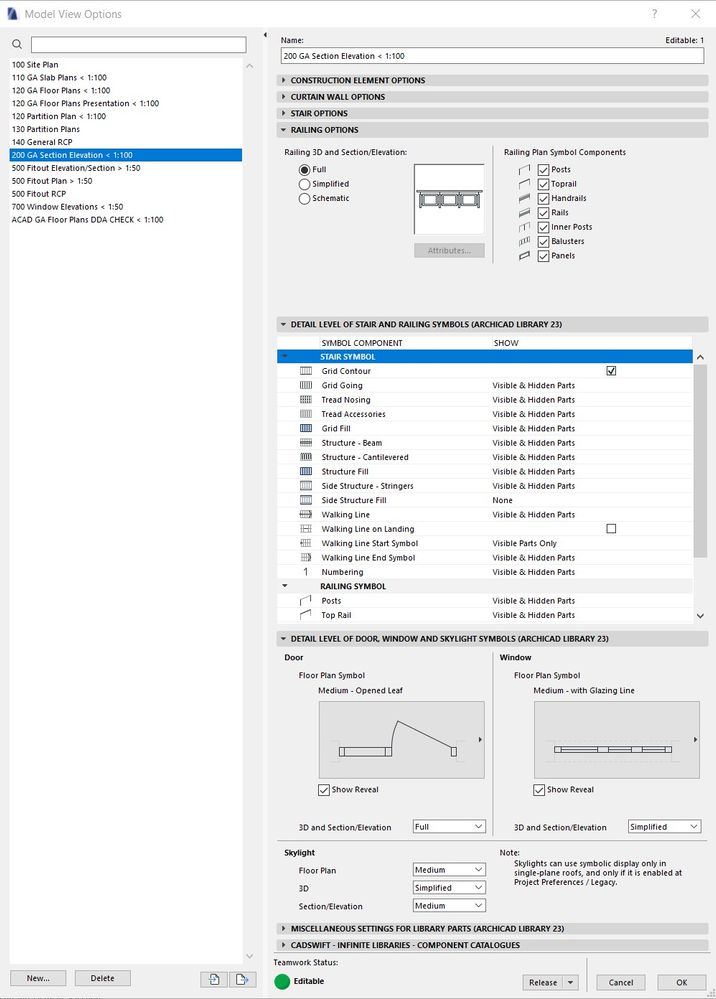Click the search magnifier icon

(x=17, y=44)
